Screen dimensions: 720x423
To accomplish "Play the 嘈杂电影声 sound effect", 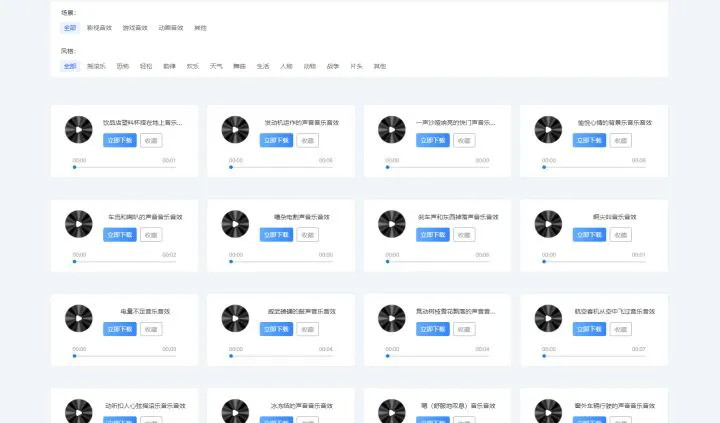I will click(x=235, y=224).
